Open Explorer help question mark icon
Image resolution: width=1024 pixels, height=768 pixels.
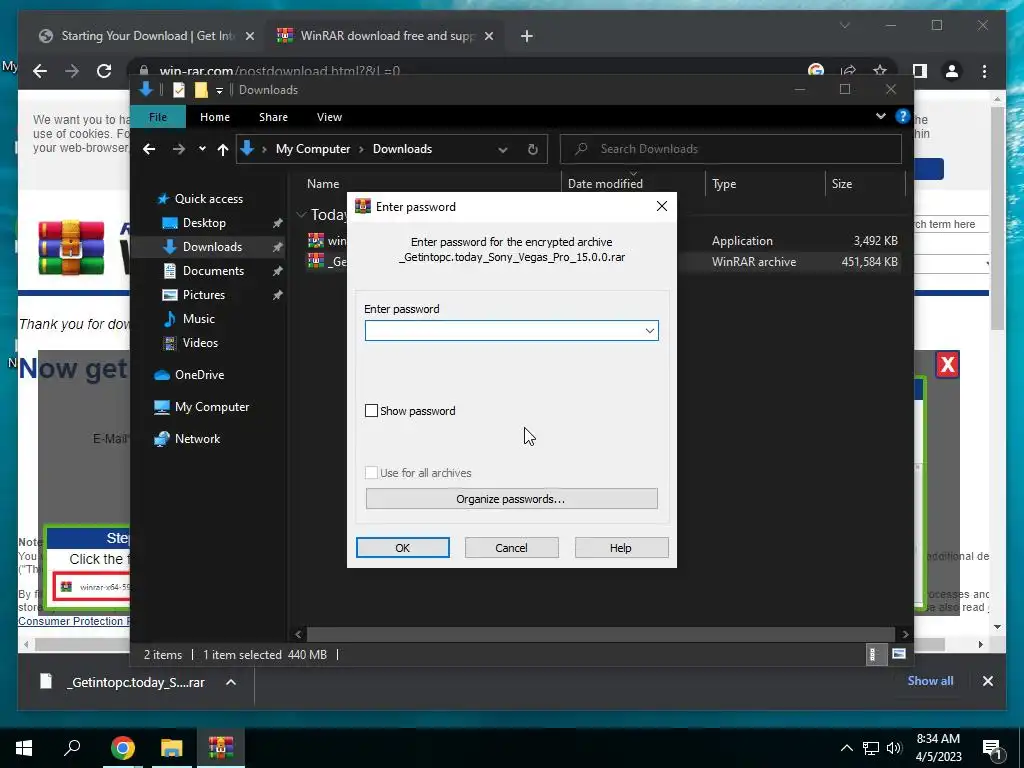click(x=903, y=116)
